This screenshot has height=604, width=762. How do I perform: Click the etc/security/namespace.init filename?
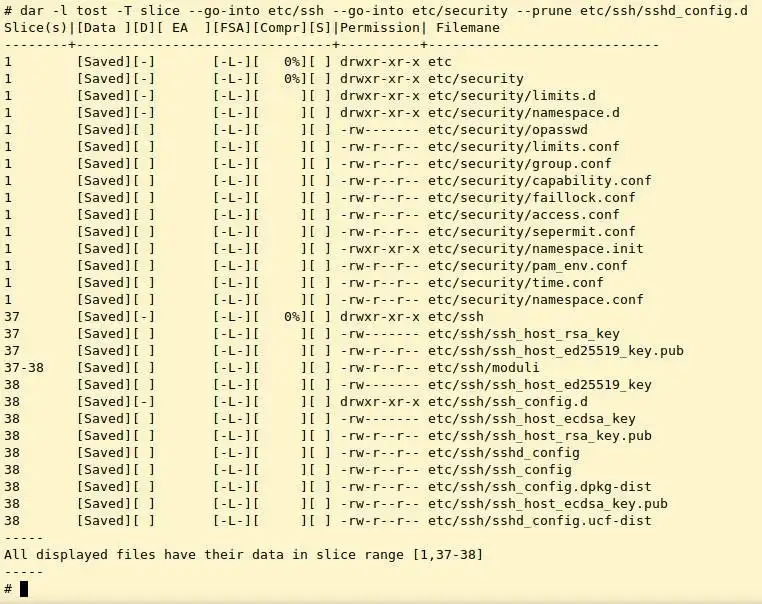coord(536,249)
